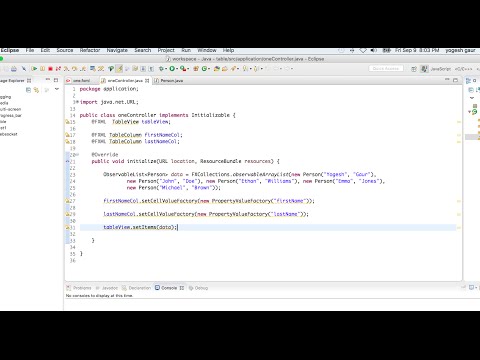The image size is (480, 360).
Task: Open the Run launch dropdown arrow
Action: [177, 69]
